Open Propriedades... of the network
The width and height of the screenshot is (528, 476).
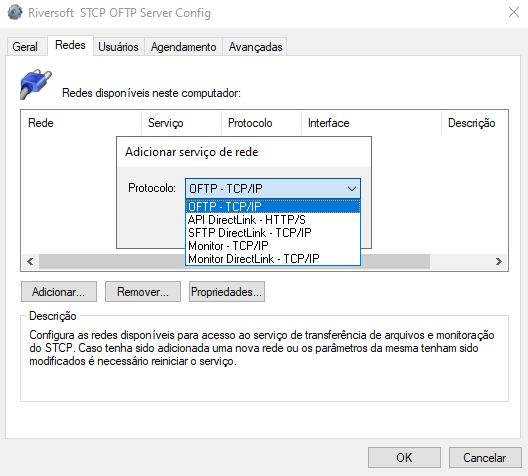tap(227, 292)
